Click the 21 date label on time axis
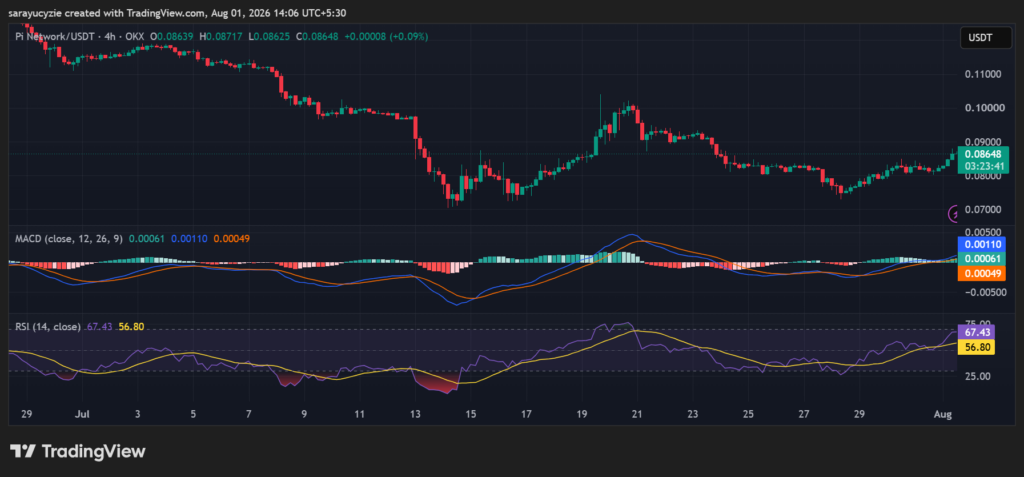1024x477 pixels. click(637, 414)
